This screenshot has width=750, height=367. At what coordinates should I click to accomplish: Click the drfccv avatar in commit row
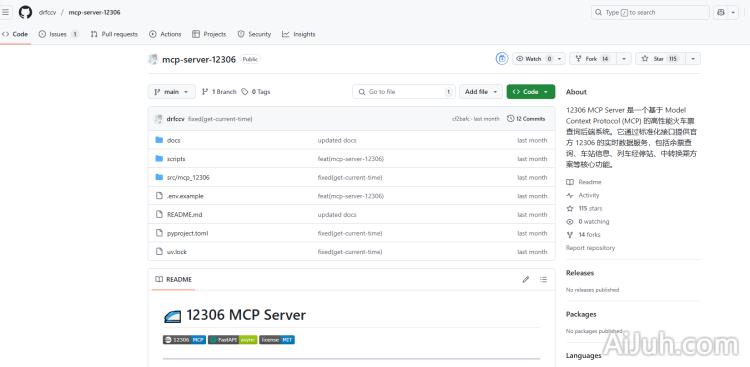point(158,119)
